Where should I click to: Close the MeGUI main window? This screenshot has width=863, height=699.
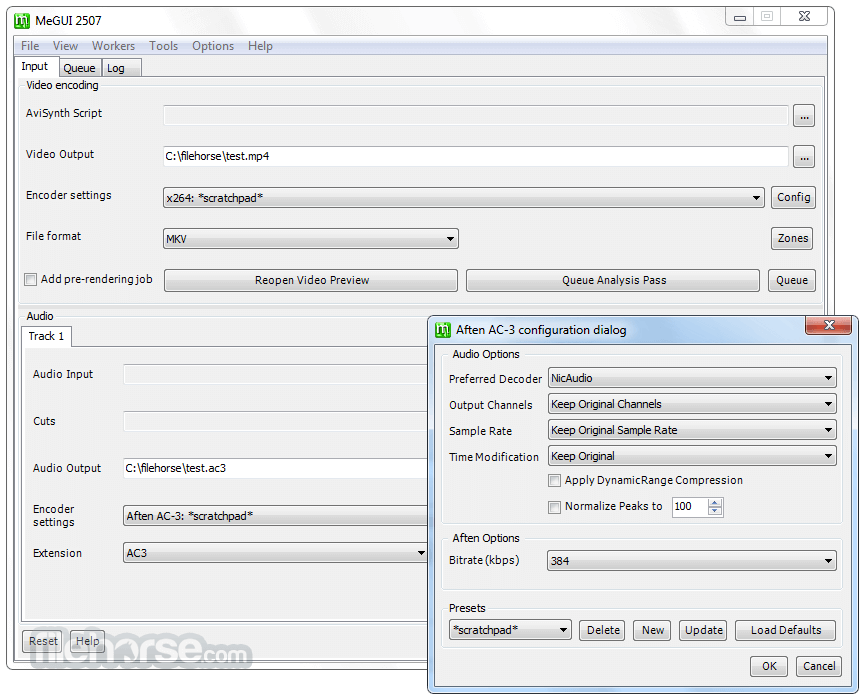pos(804,17)
